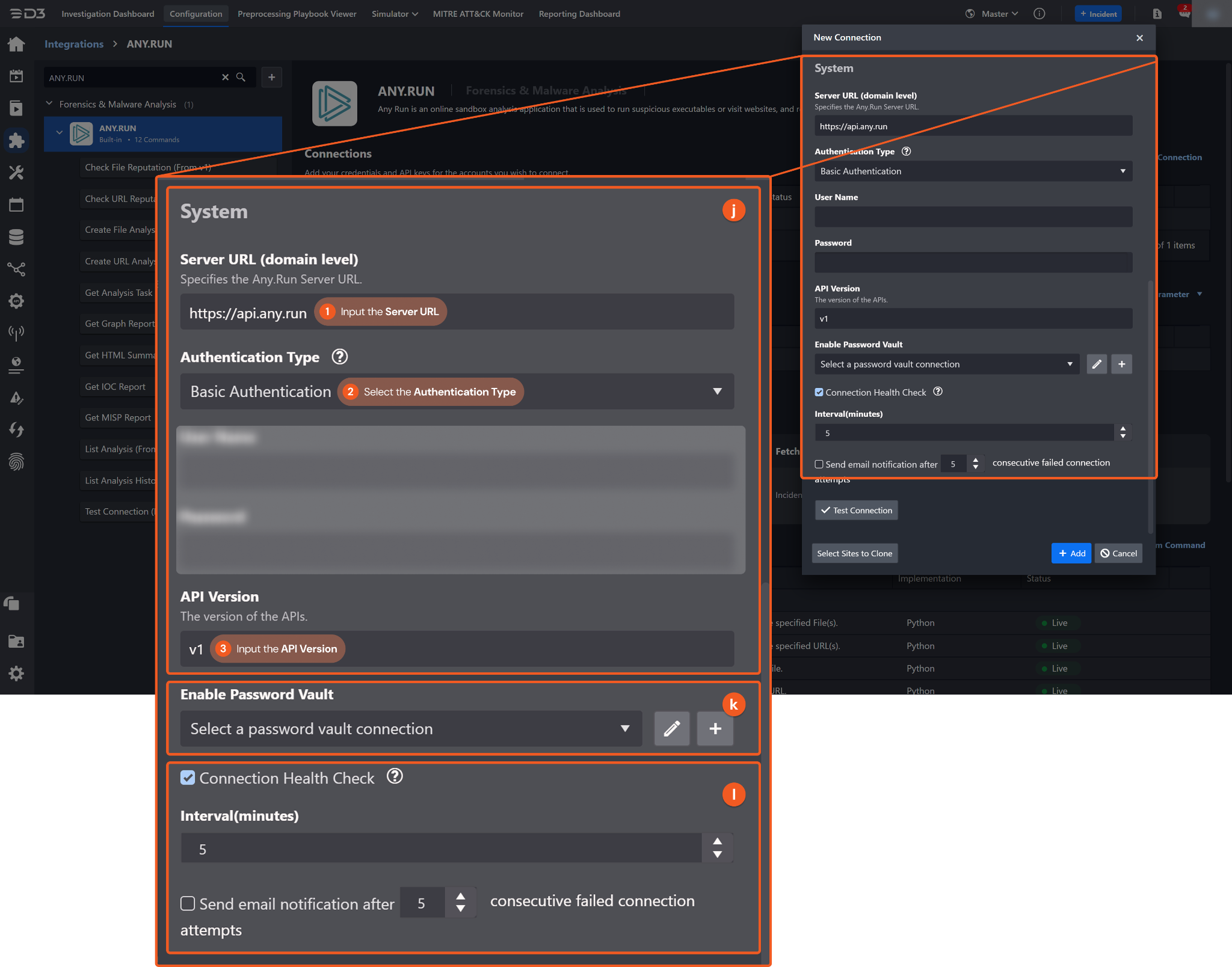
Task: Switch to Investigation Dashboard tab
Action: click(108, 14)
